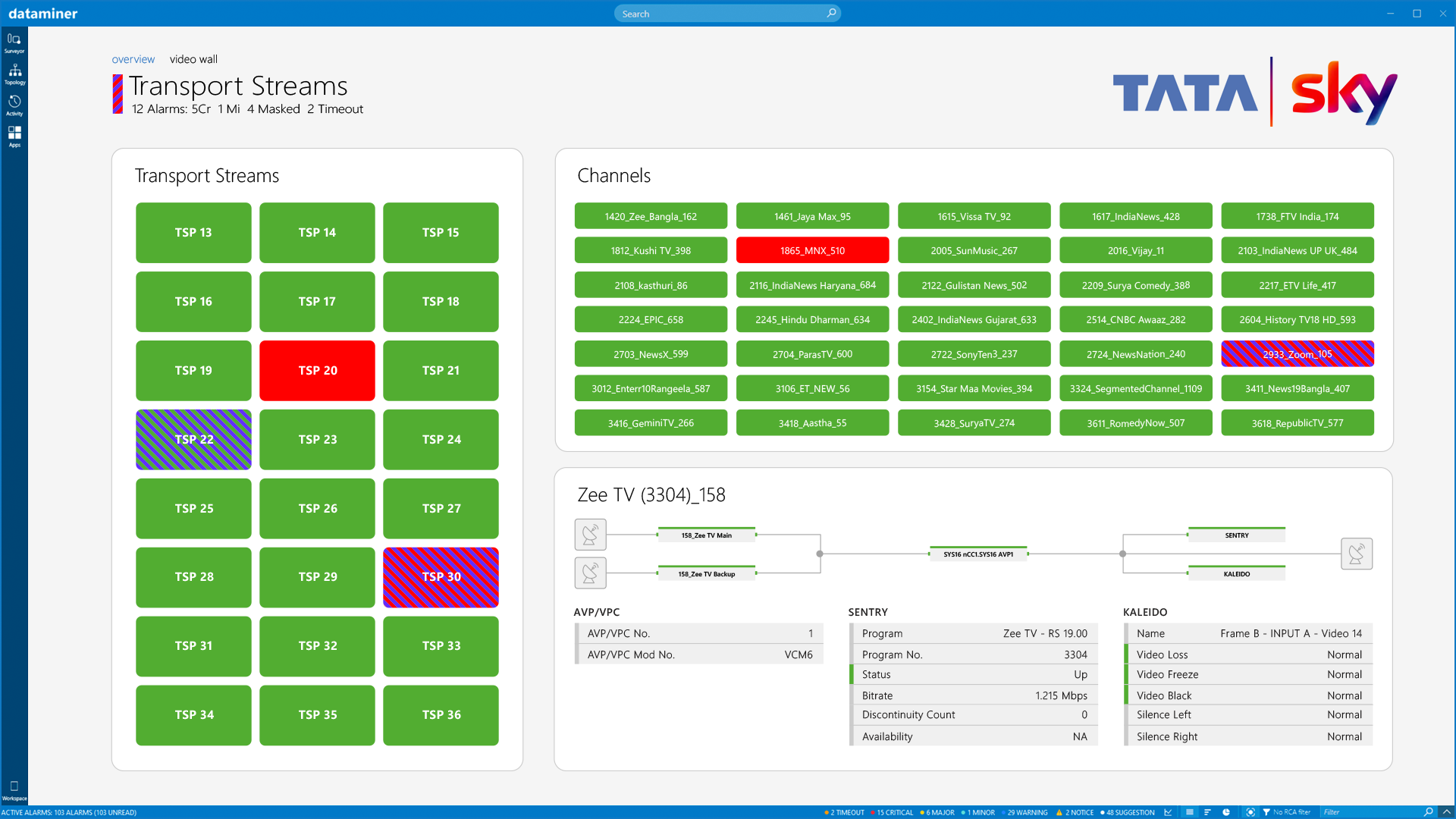This screenshot has width=1456, height=819.
Task: Click the satellite dish icon for Zee TV Main
Action: pos(590,535)
